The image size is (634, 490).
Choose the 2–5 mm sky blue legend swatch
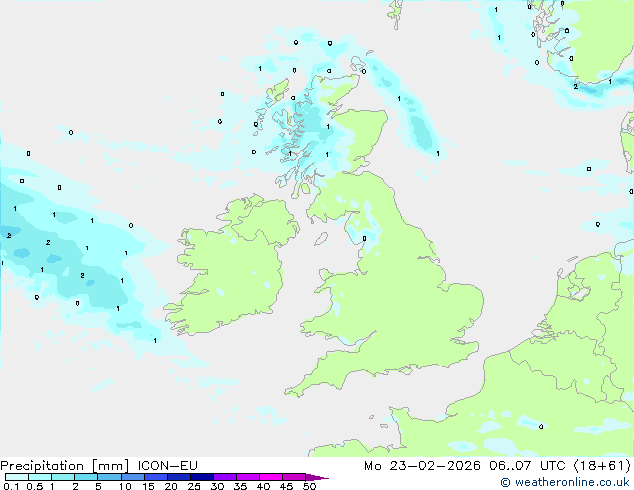(87, 477)
